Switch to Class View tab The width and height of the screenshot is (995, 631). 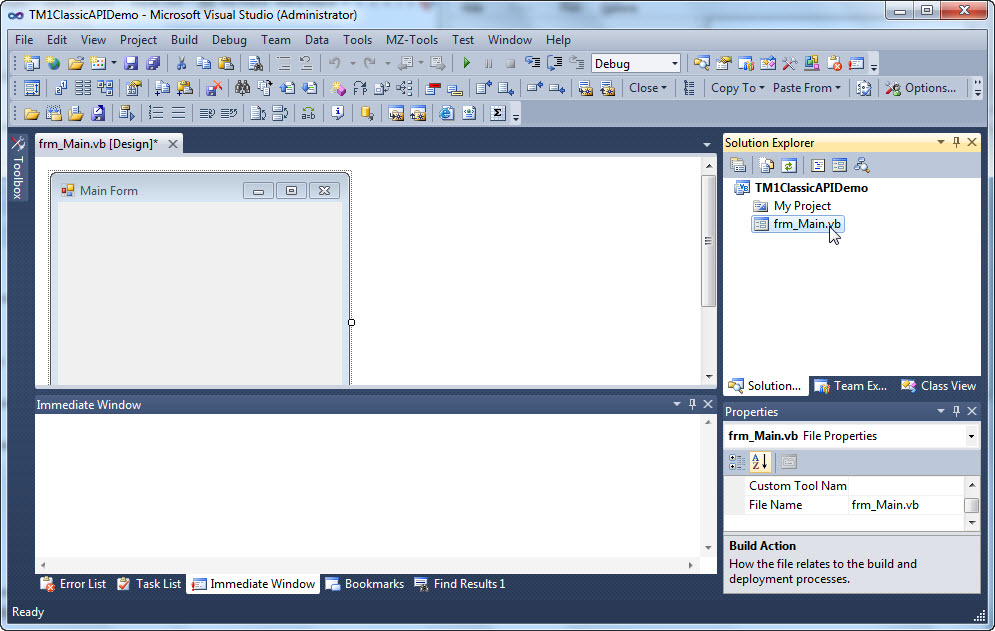939,386
